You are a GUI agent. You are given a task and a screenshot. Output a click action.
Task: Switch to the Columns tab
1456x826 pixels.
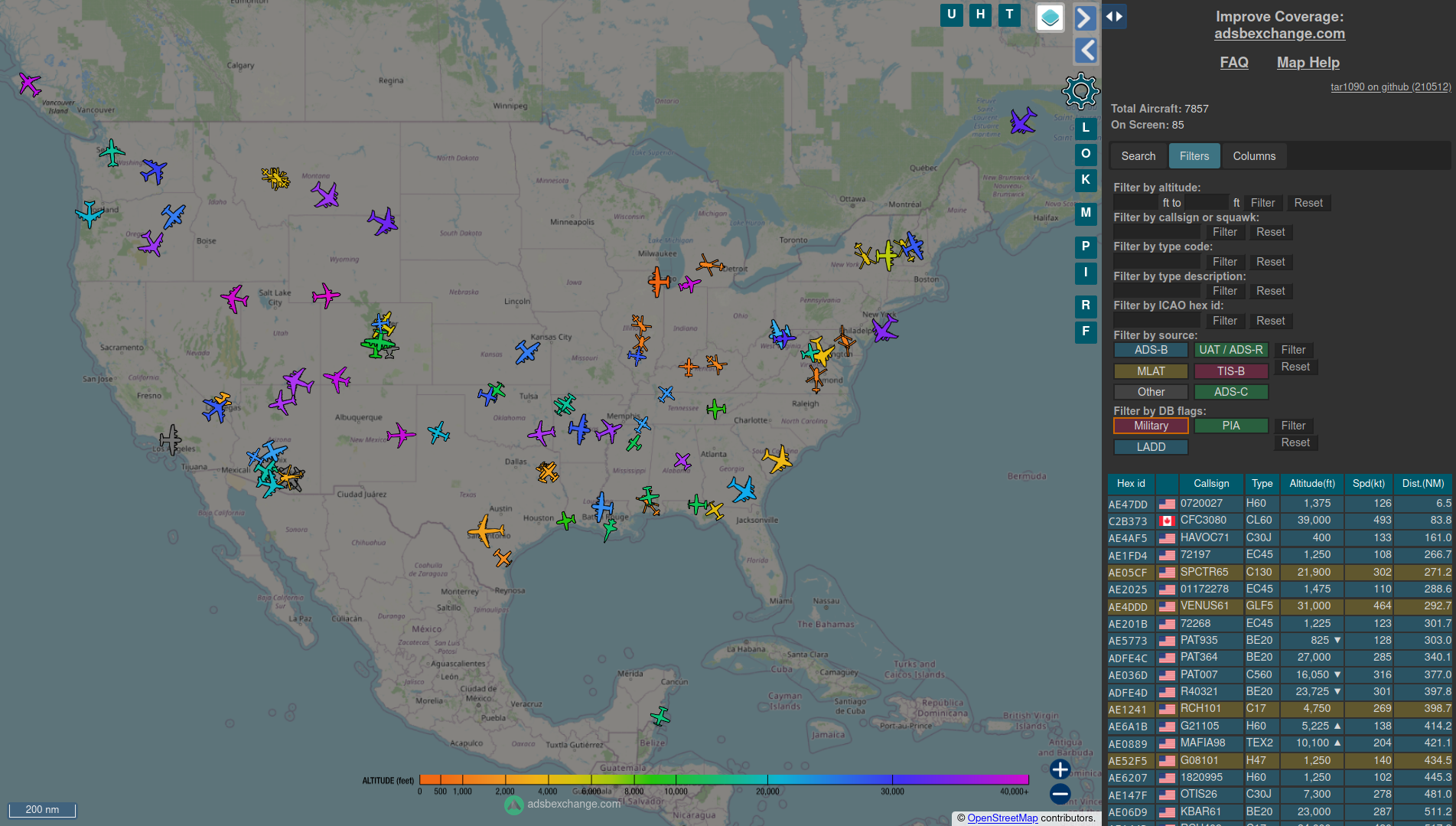pos(1254,156)
